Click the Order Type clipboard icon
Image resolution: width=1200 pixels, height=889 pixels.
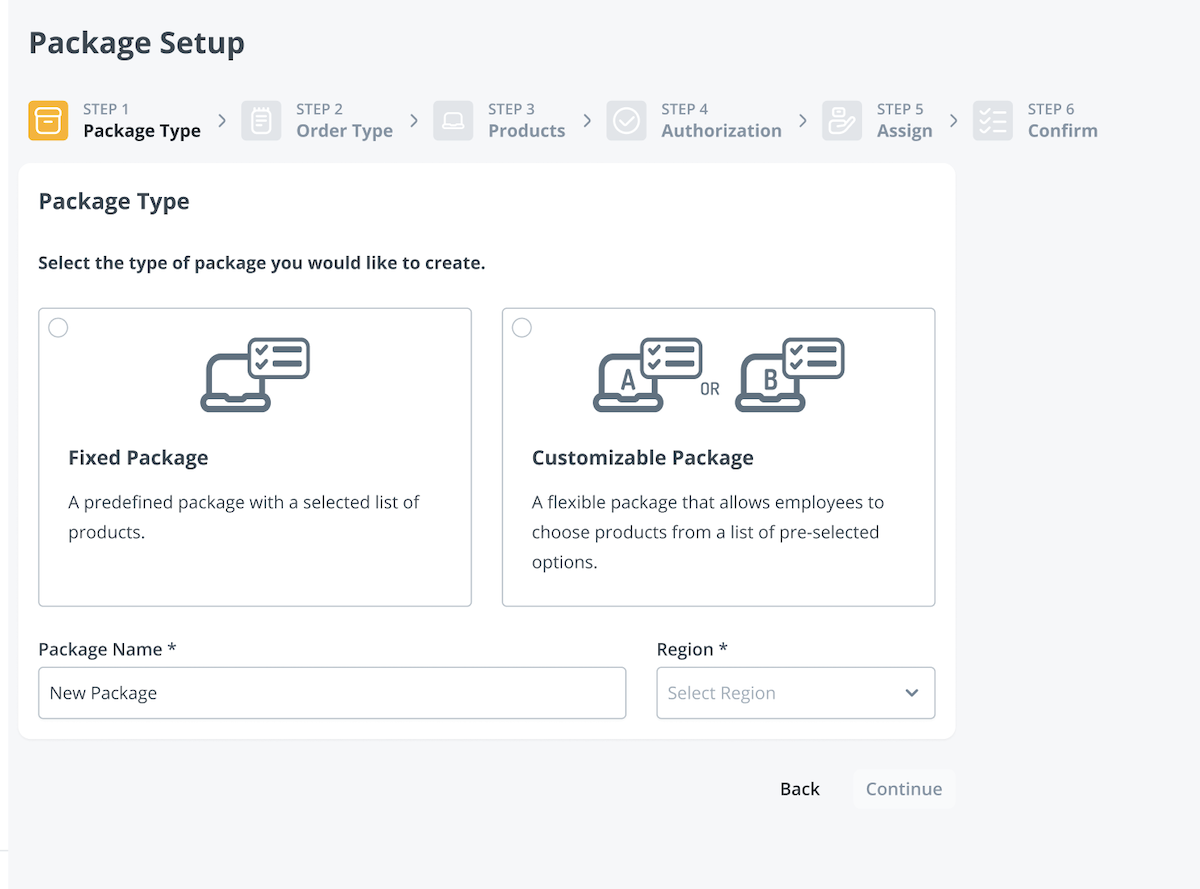[261, 121]
